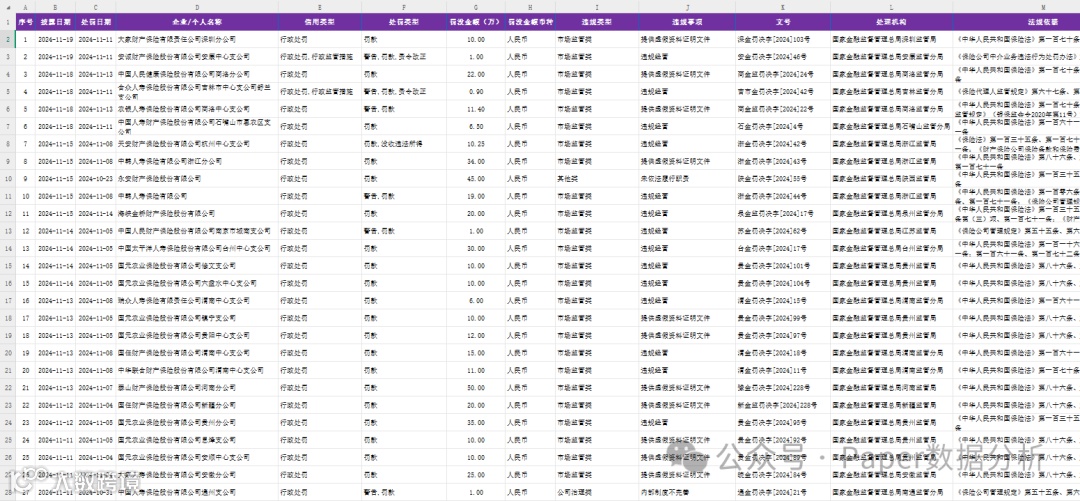Click the document number ending [2024]4号
Screen dimensions: 1080x501
coord(782,126)
